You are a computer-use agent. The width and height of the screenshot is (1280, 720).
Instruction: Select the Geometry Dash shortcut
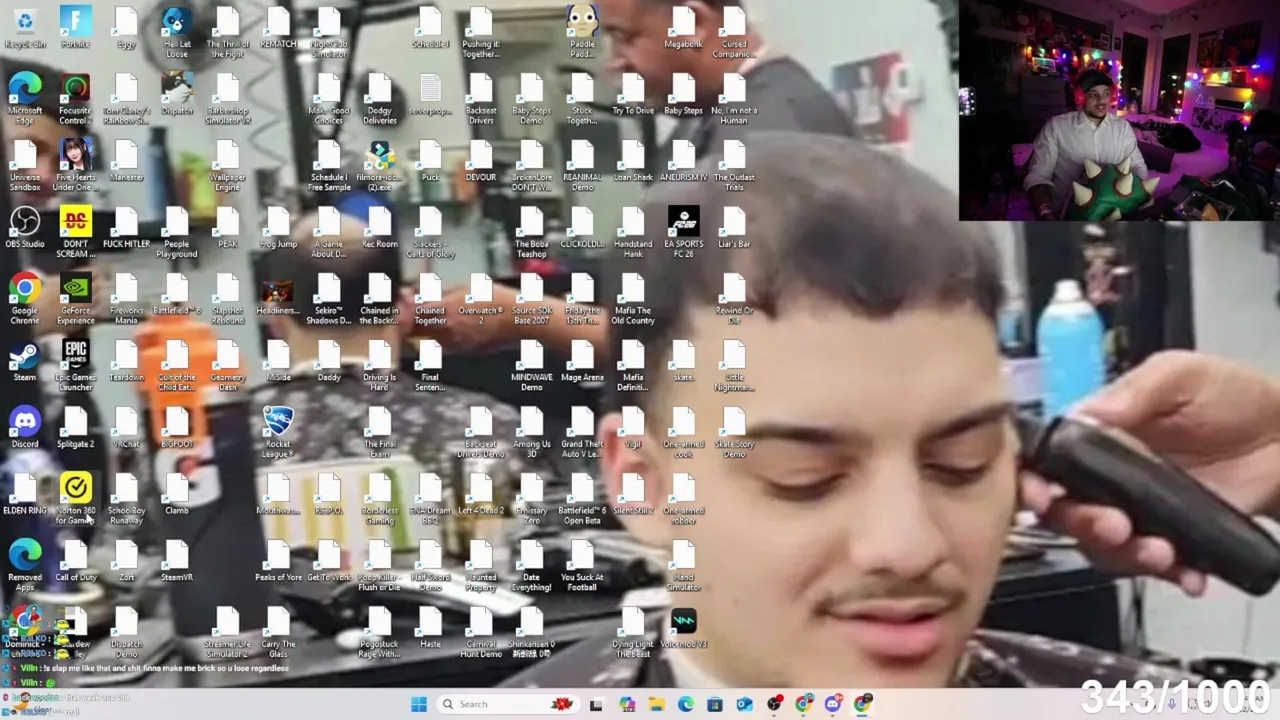pos(228,365)
